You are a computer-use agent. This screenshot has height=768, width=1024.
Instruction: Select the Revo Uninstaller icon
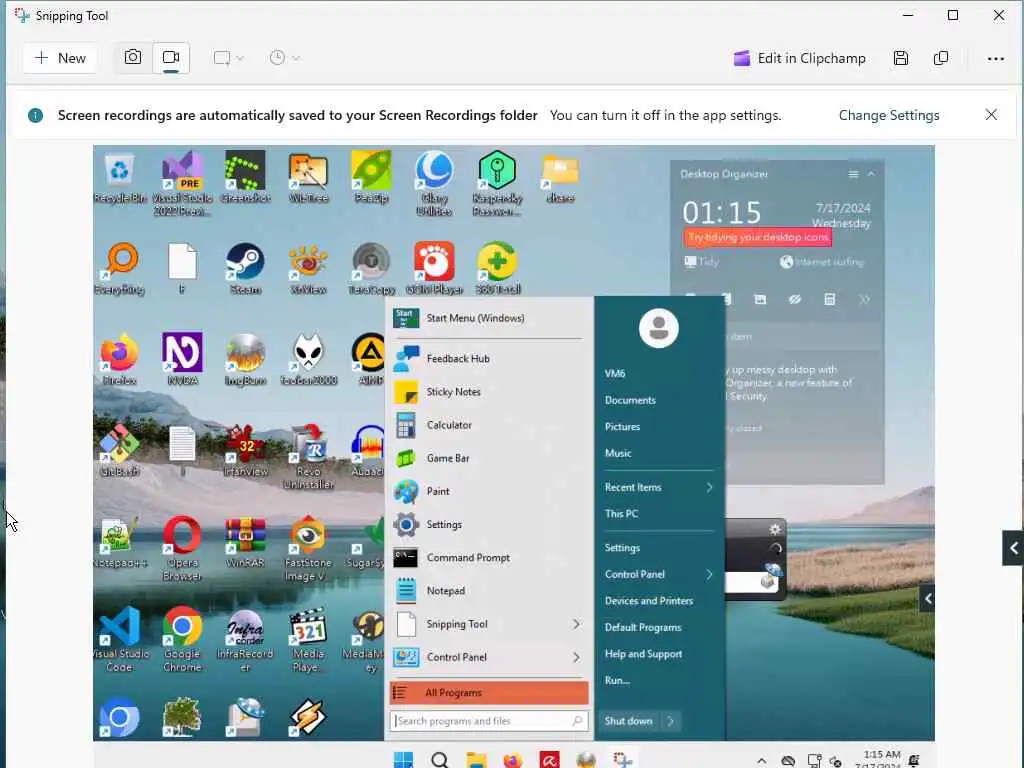(308, 456)
